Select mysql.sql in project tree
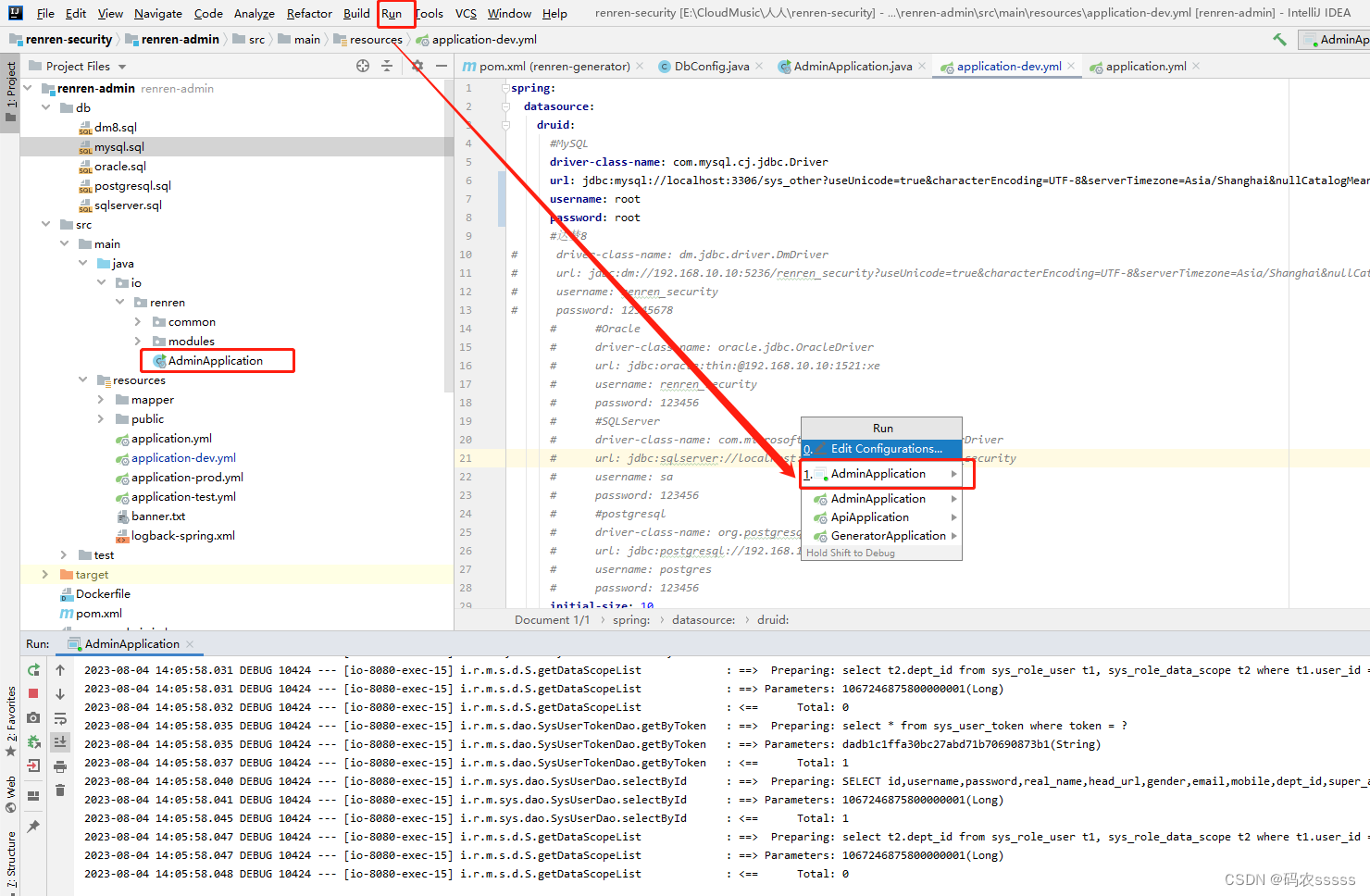This screenshot has height=896, width=1370. [118, 146]
